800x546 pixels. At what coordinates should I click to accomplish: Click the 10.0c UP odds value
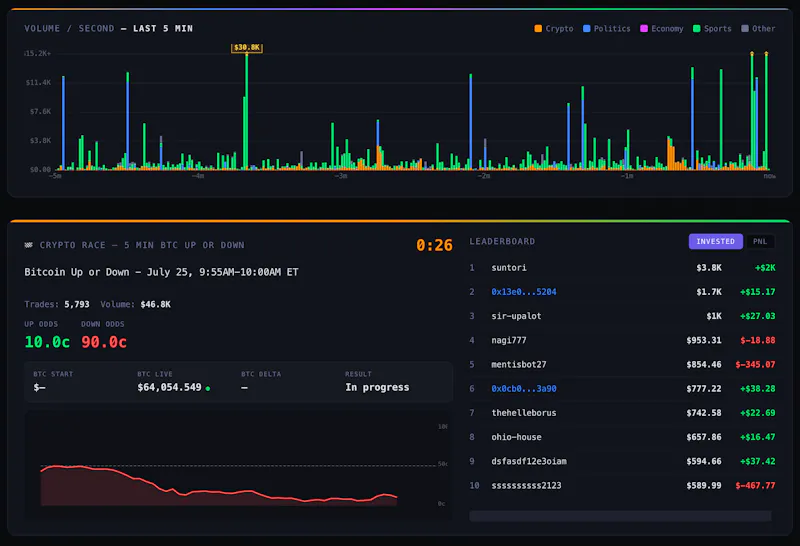(x=47, y=342)
